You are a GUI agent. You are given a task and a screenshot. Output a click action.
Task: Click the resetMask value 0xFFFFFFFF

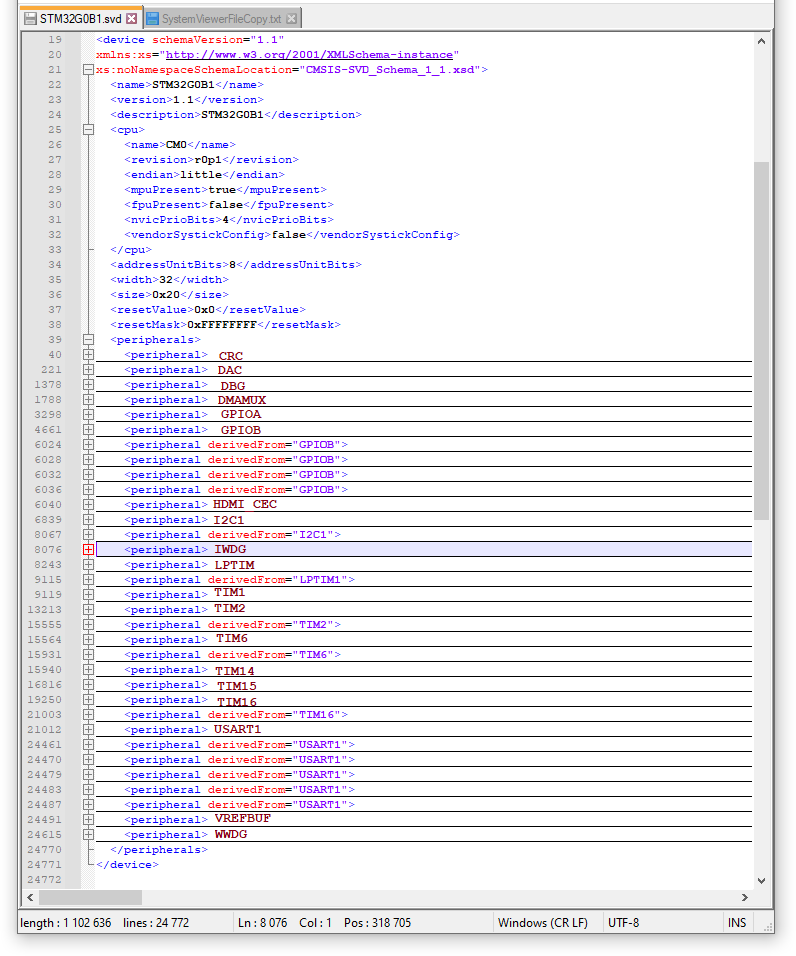pos(221,325)
